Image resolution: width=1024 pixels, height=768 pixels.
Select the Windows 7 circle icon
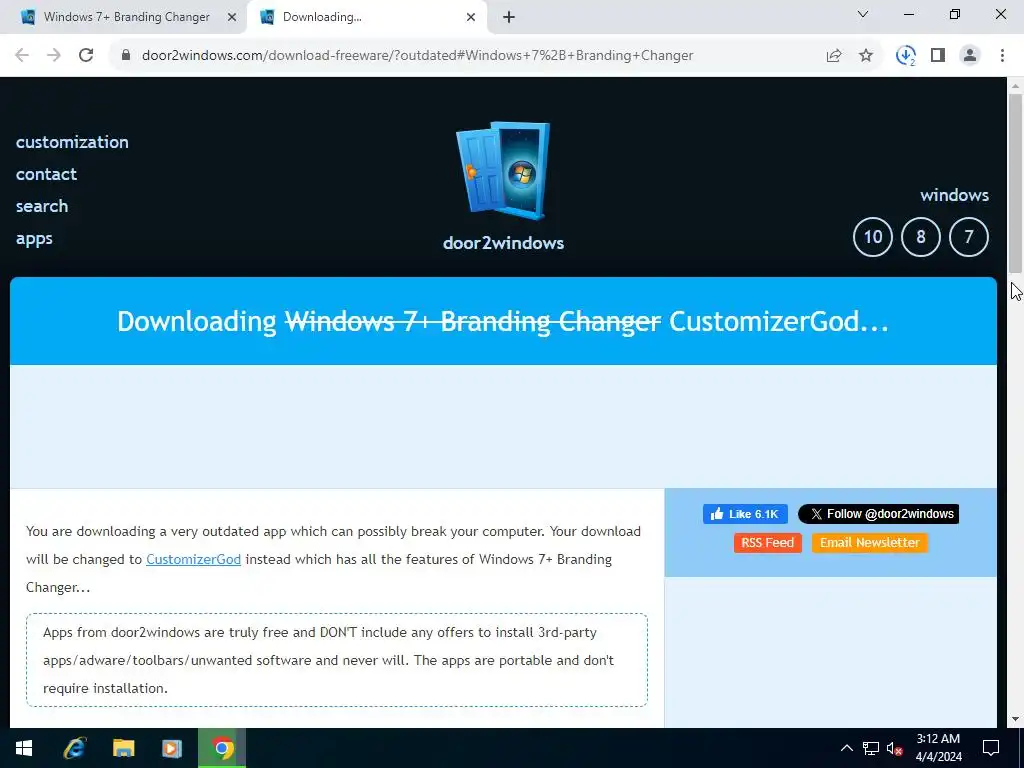pos(968,236)
